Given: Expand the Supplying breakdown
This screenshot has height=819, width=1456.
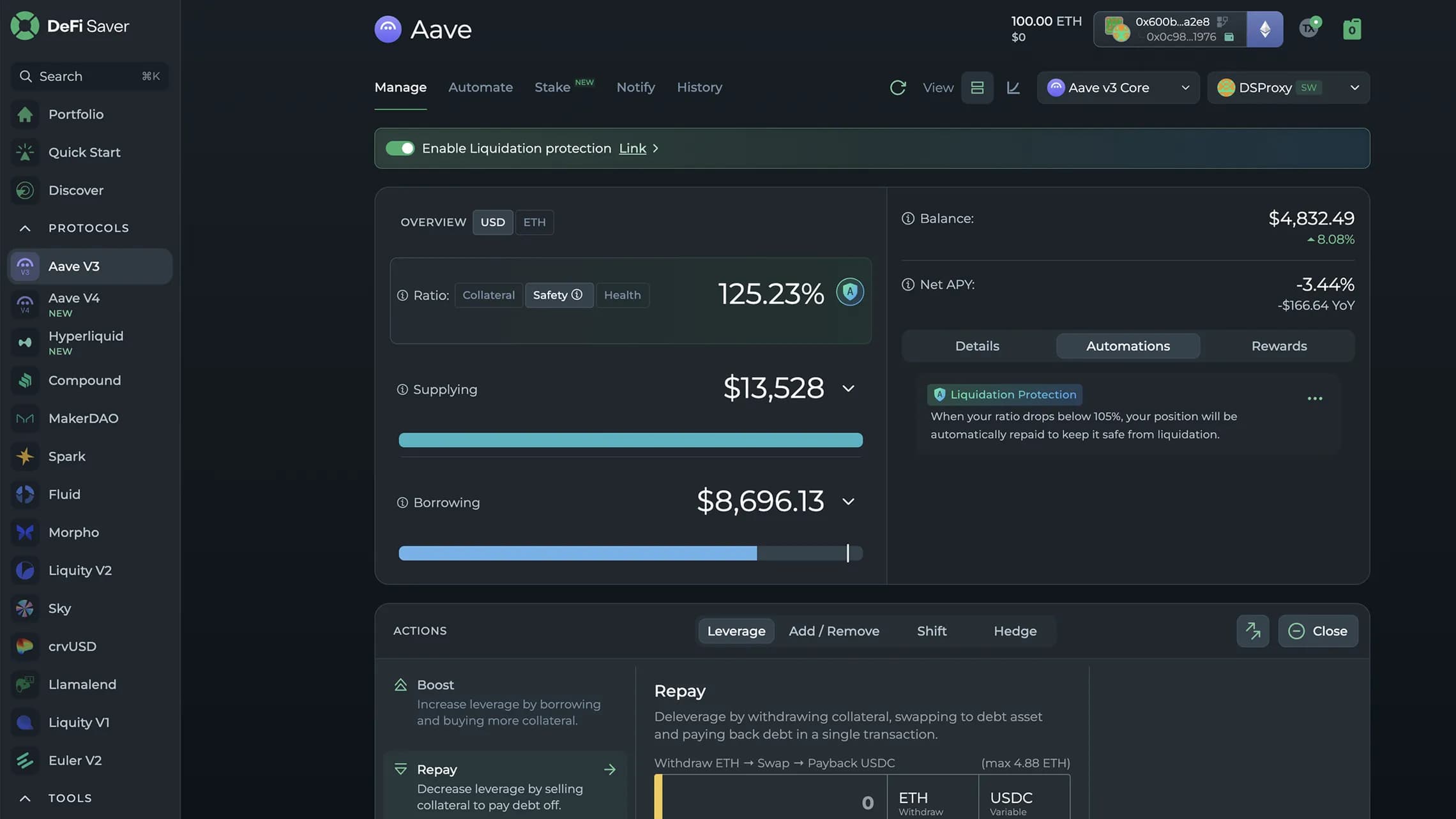Looking at the screenshot, I should click(x=848, y=389).
